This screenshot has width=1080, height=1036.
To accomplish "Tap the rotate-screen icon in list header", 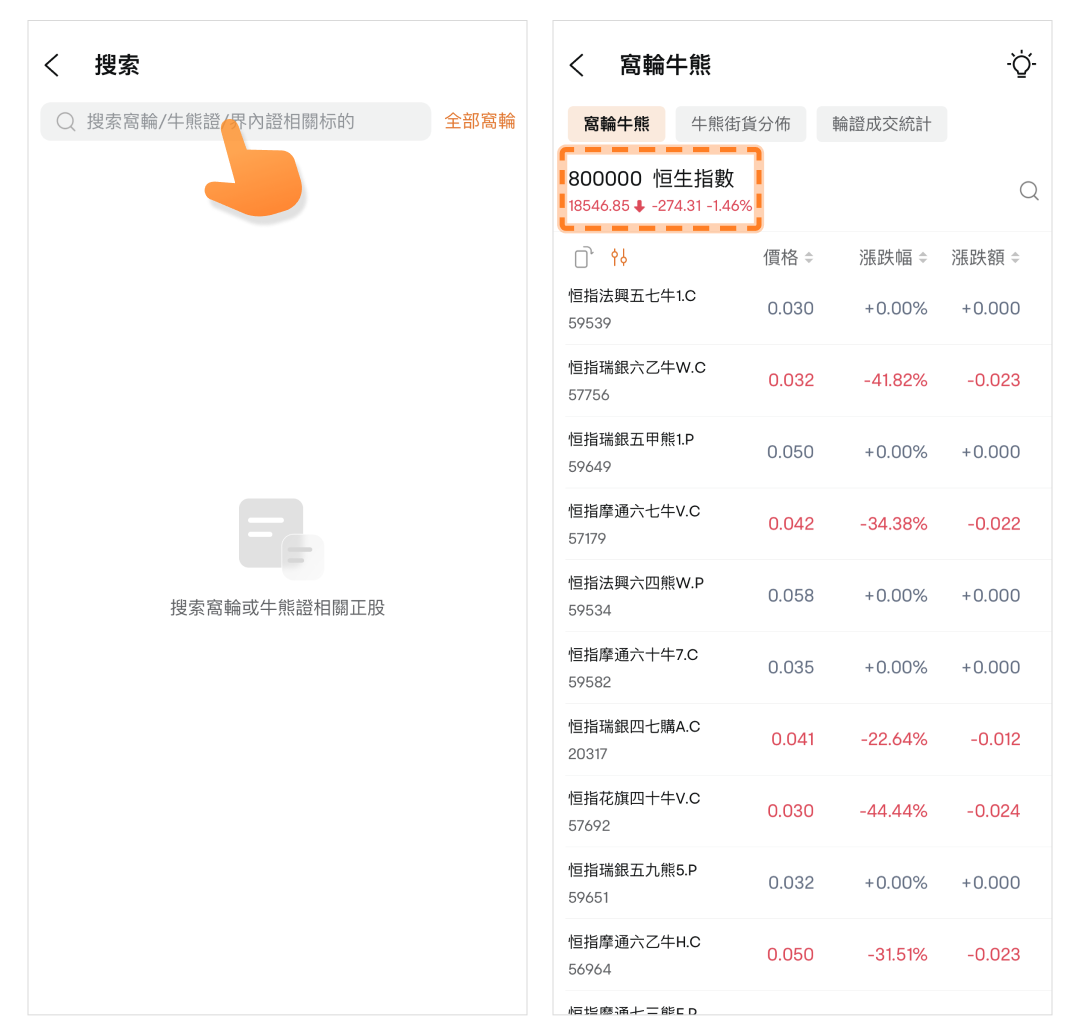I will point(584,258).
